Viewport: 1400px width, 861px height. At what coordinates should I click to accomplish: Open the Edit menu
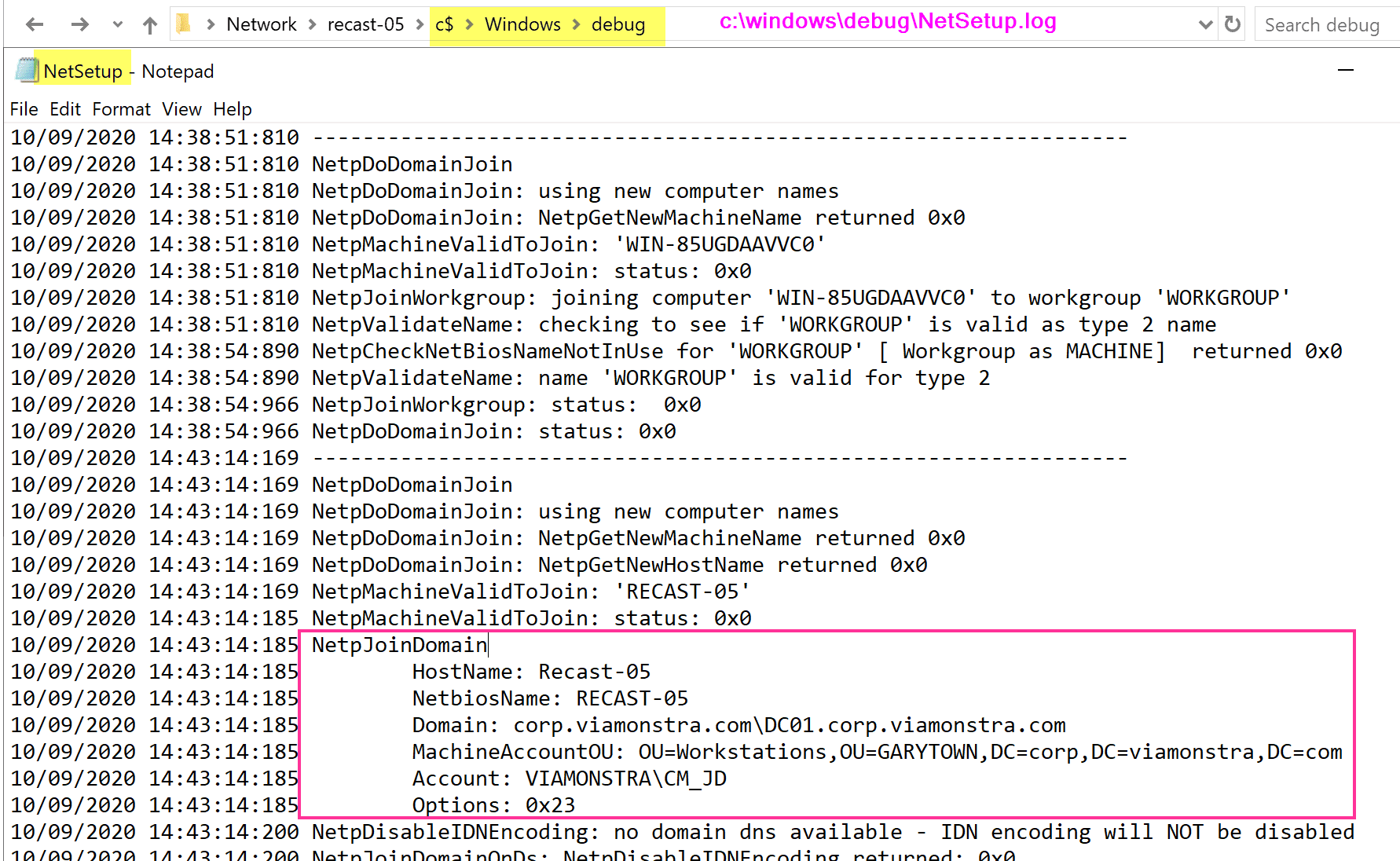coord(65,109)
